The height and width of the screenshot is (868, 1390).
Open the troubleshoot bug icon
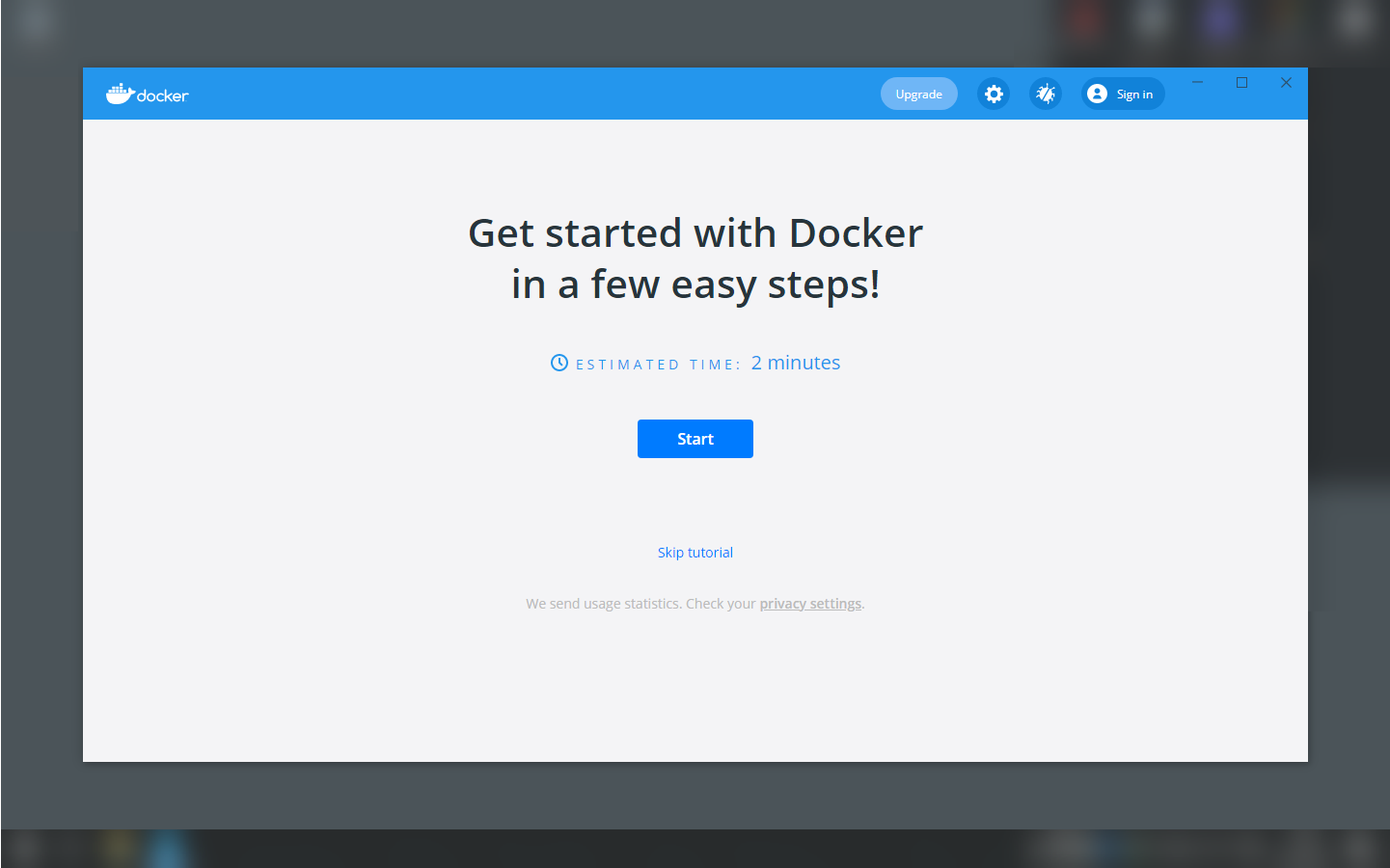tap(1046, 94)
